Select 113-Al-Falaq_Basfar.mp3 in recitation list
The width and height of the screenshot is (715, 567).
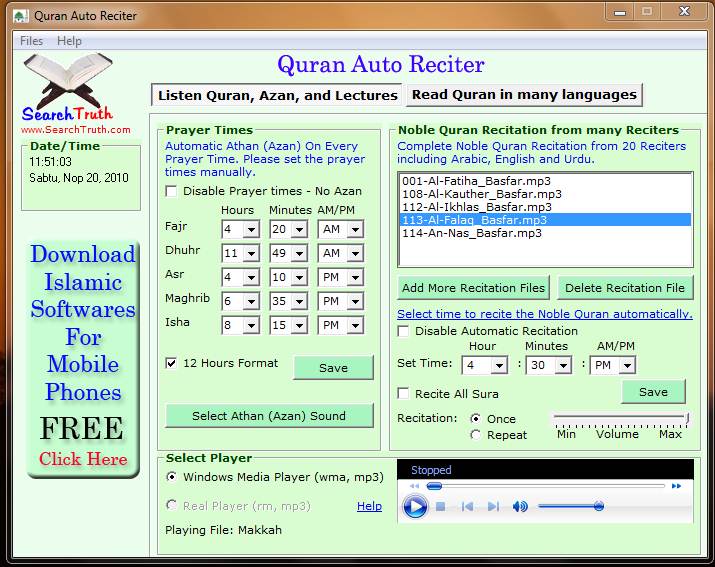[x=545, y=220]
